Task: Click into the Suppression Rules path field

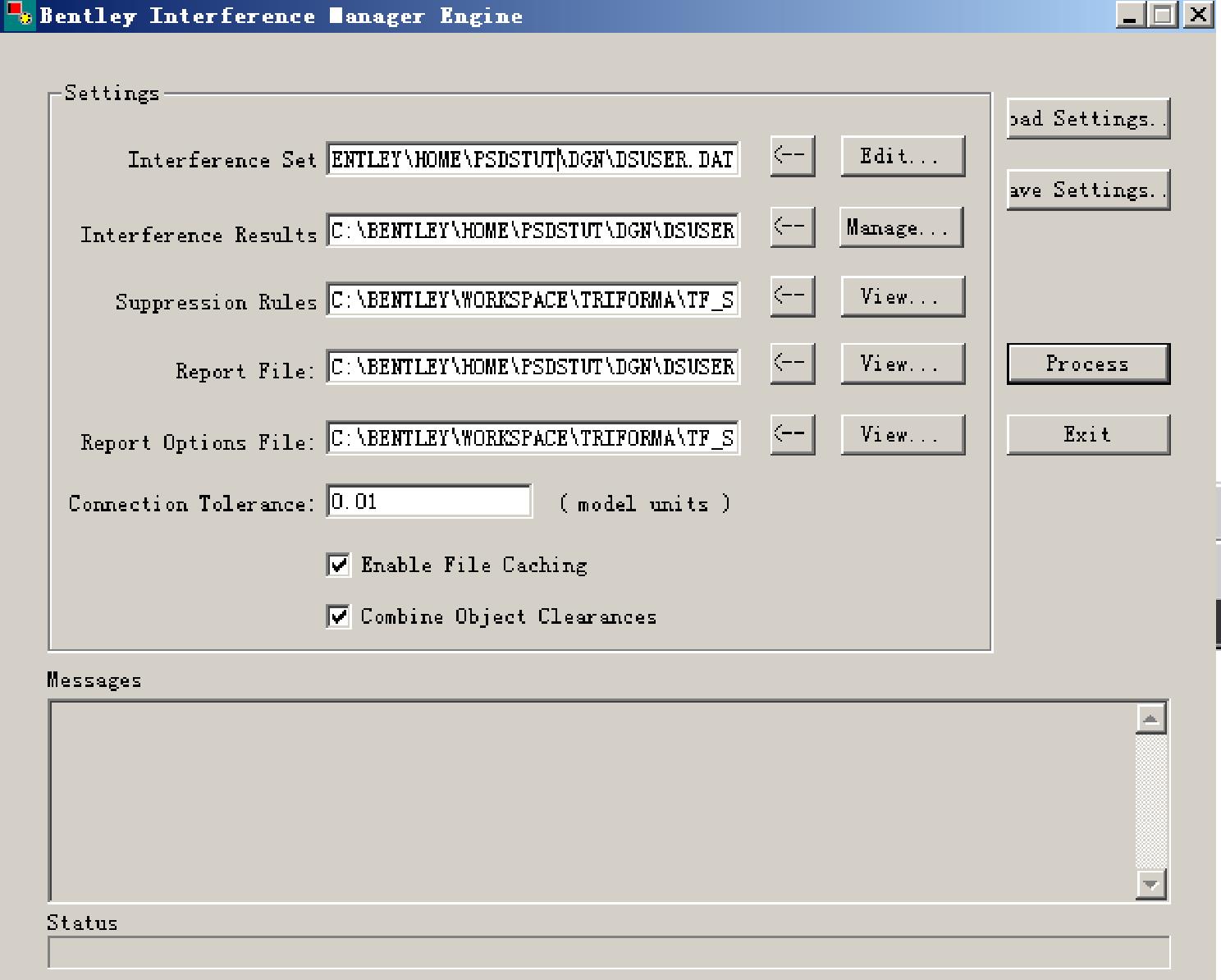Action: 533,300
